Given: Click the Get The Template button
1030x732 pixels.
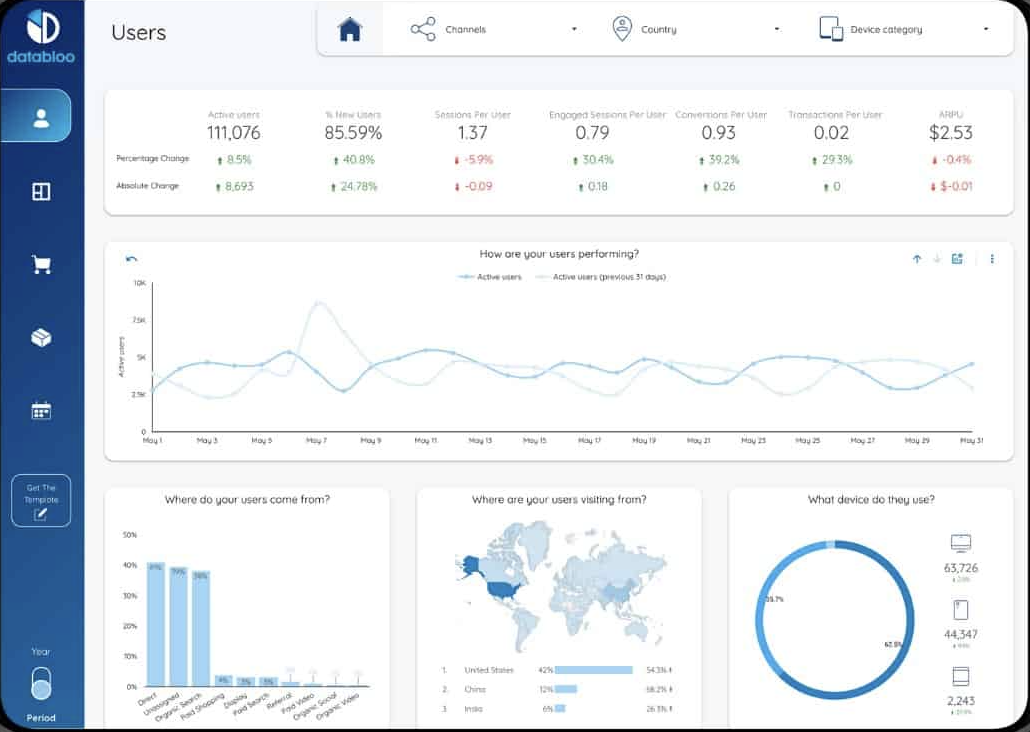Looking at the screenshot, I should coord(41,499).
